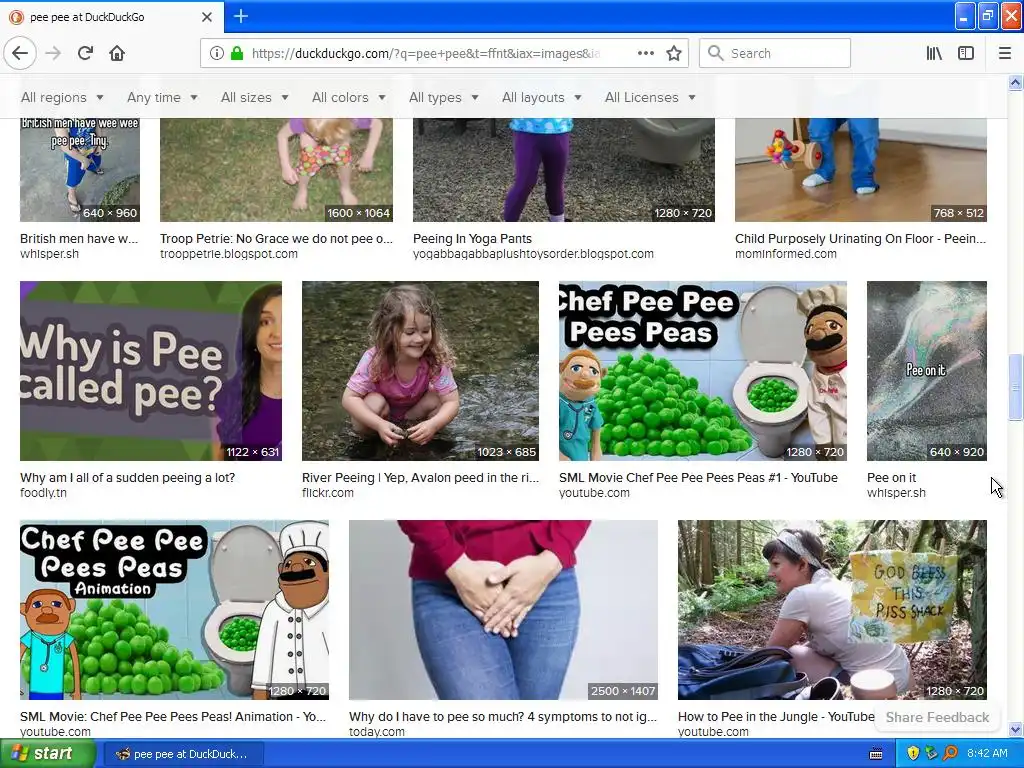Expand the Any time filter
The height and width of the screenshot is (768, 1024).
[162, 97]
